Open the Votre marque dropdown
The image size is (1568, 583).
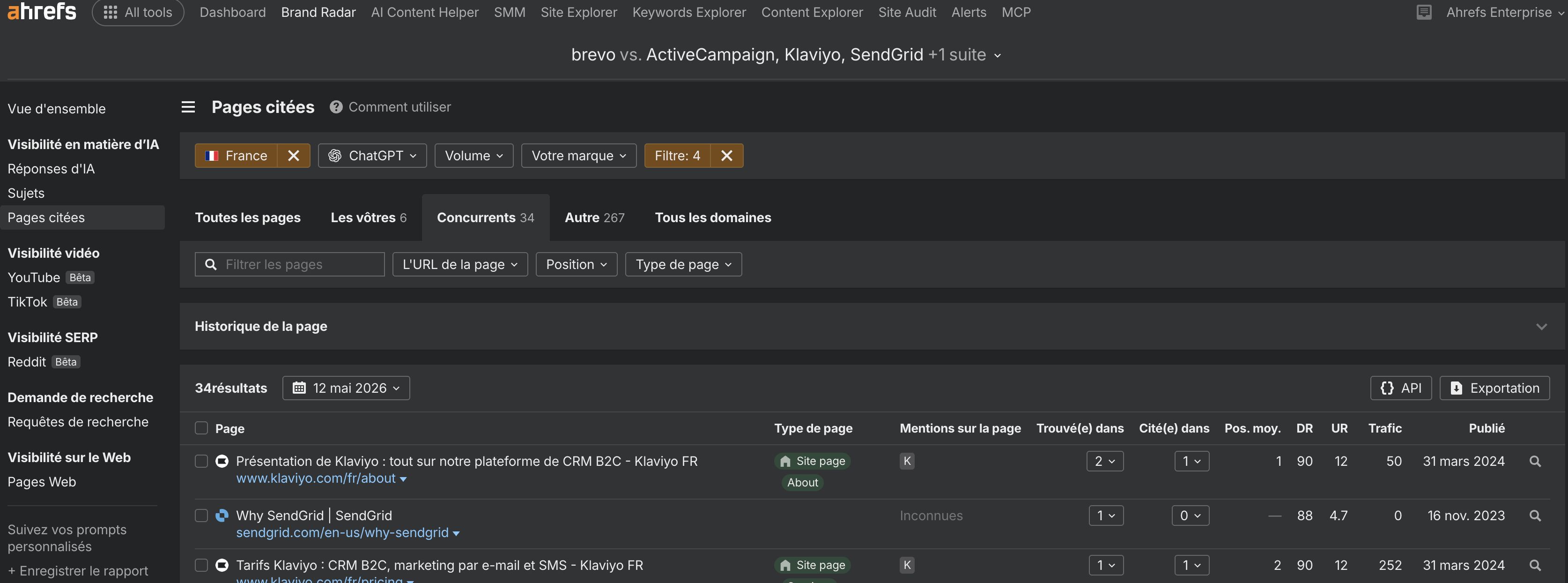point(579,155)
